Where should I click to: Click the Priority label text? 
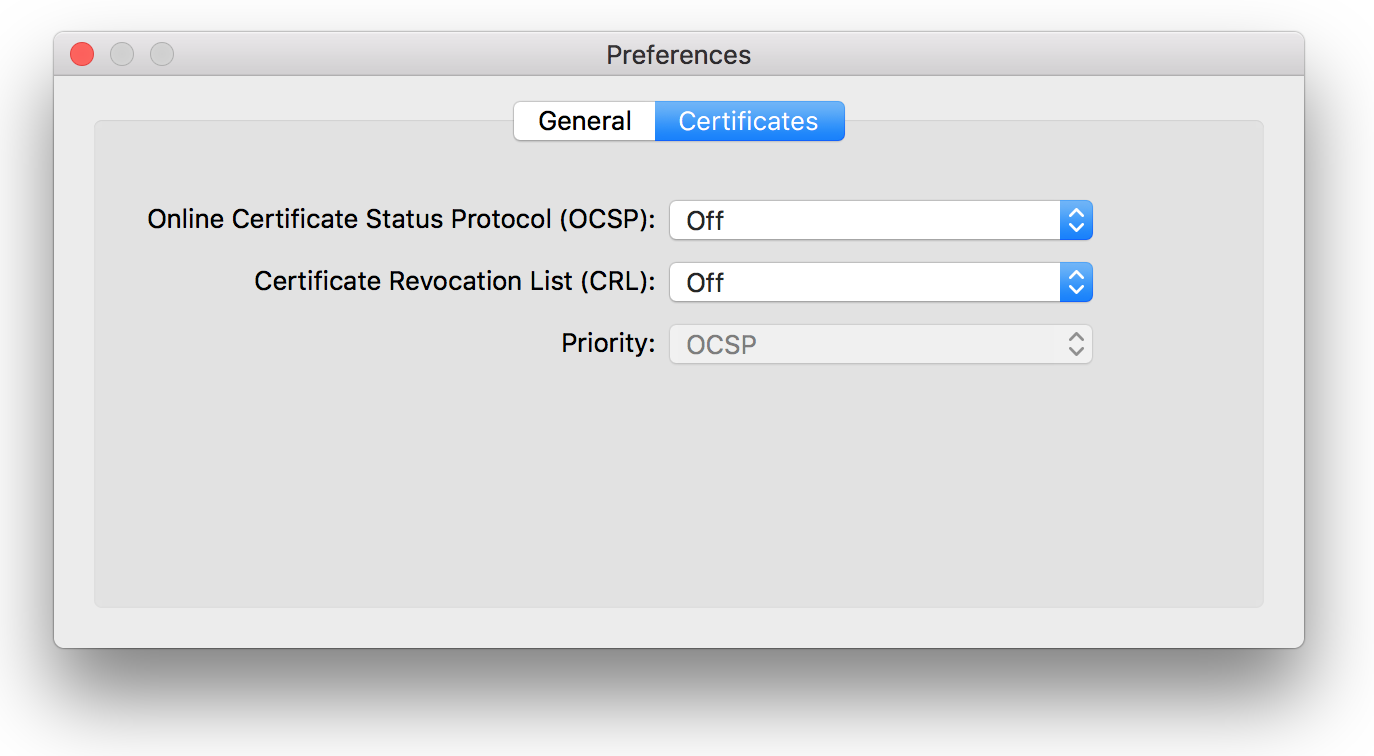pyautogui.click(x=607, y=343)
